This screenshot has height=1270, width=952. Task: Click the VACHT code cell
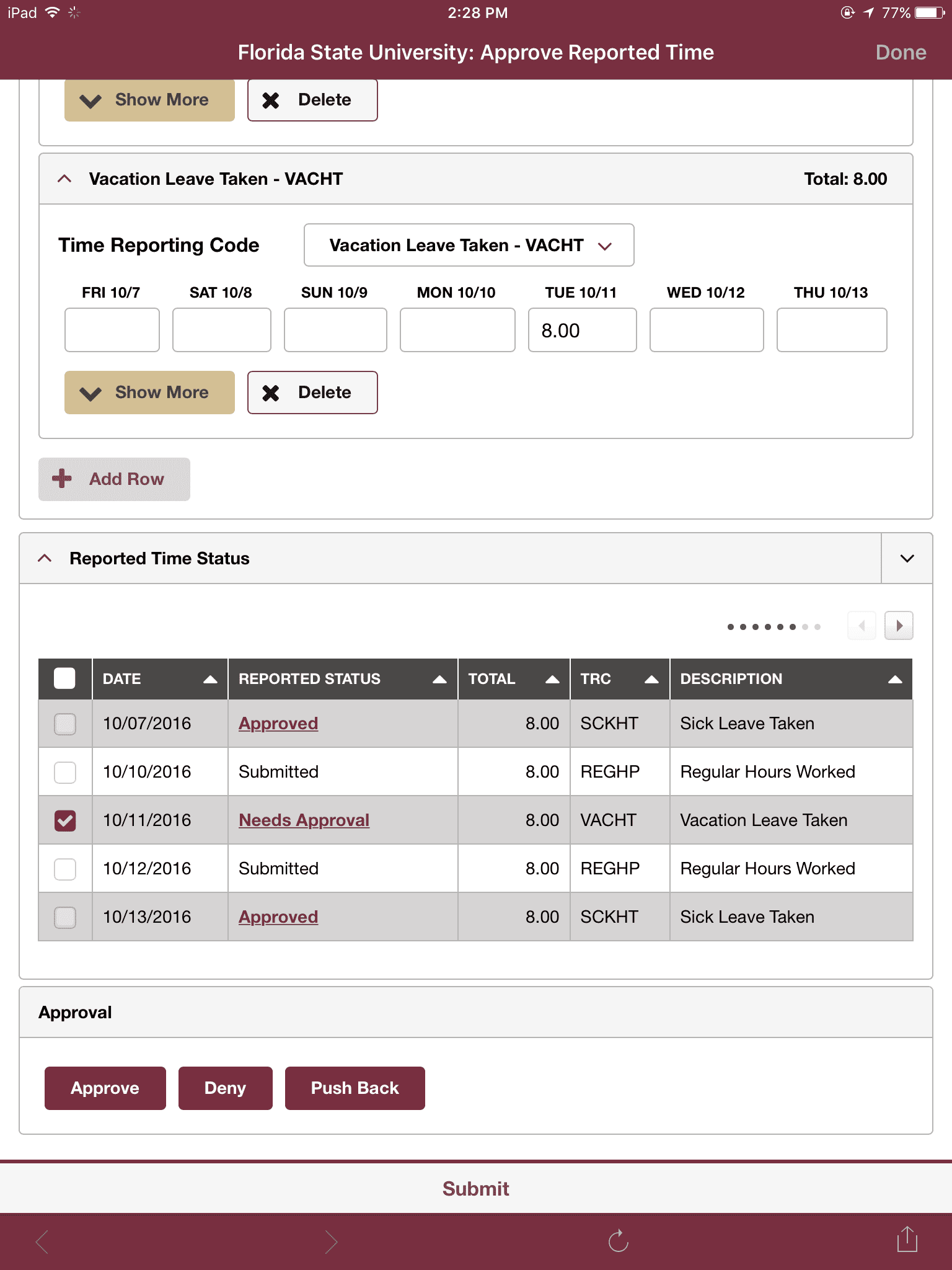620,820
